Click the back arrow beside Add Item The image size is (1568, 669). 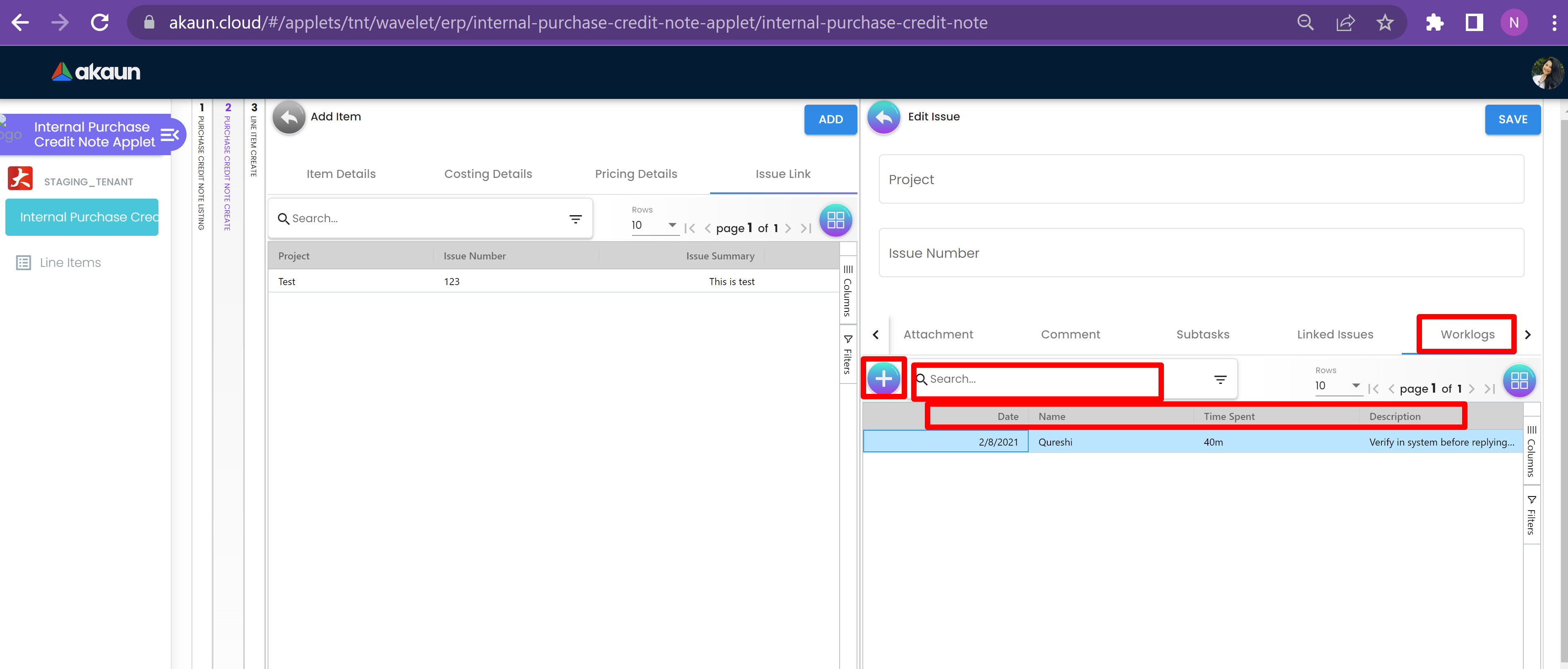point(289,117)
